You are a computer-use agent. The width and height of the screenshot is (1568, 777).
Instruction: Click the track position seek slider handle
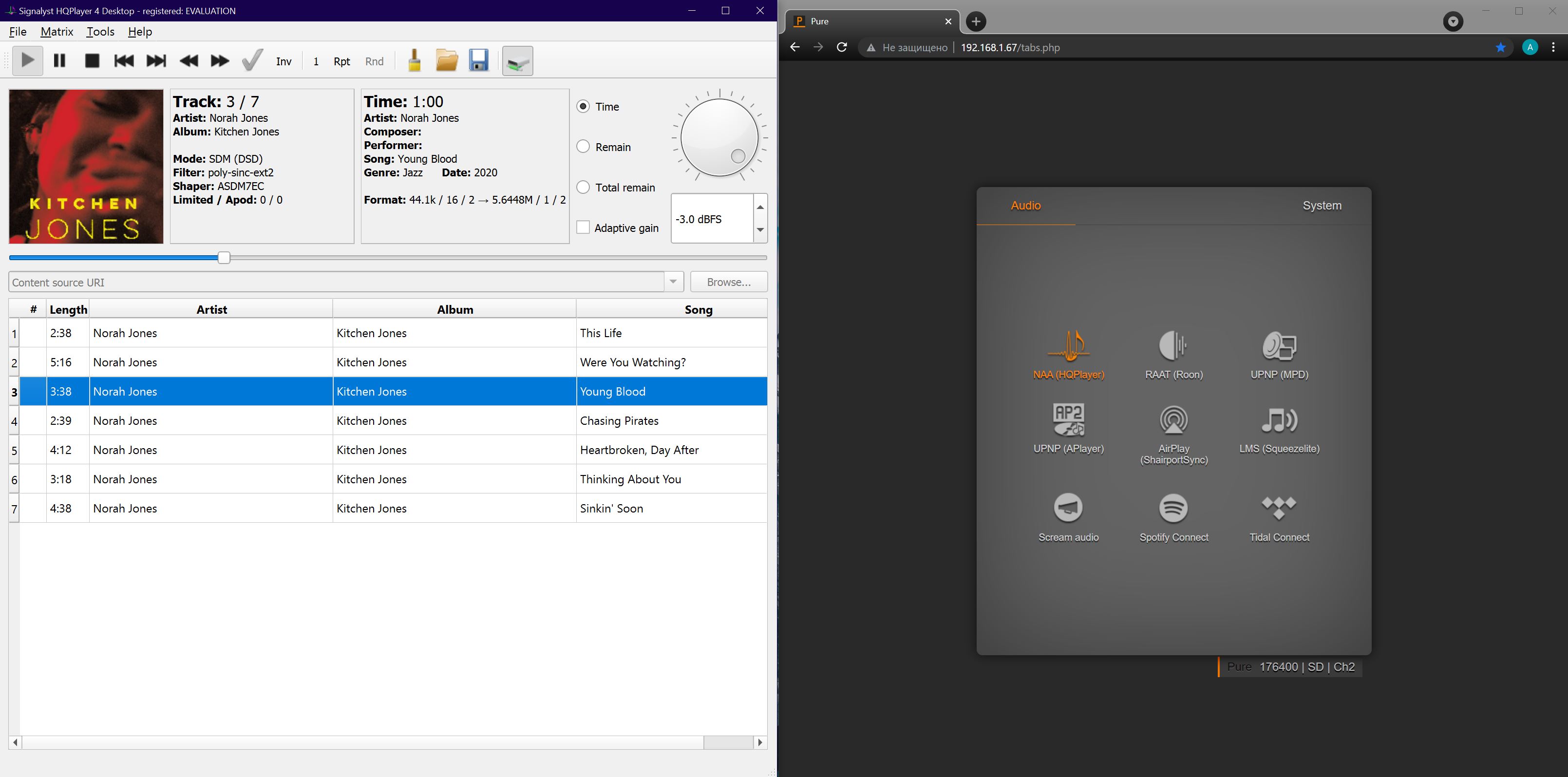pos(224,258)
